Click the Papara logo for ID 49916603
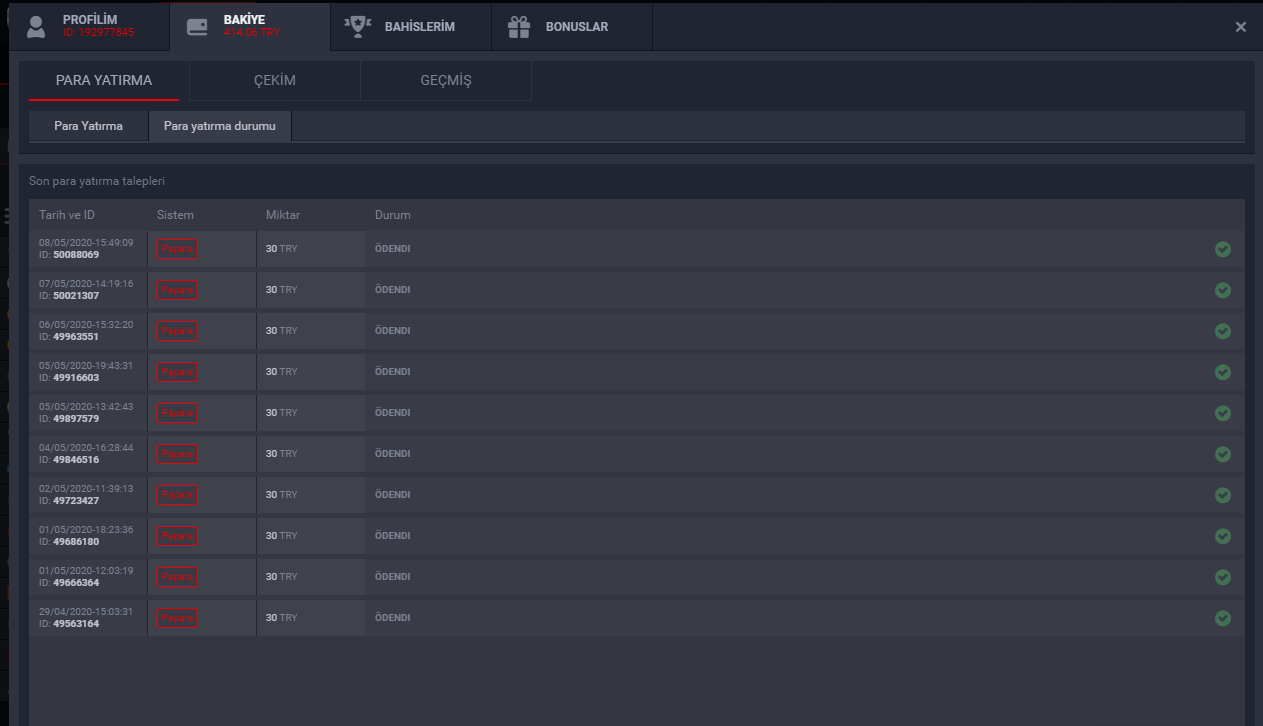The height and width of the screenshot is (726, 1263). pyautogui.click(x=177, y=372)
